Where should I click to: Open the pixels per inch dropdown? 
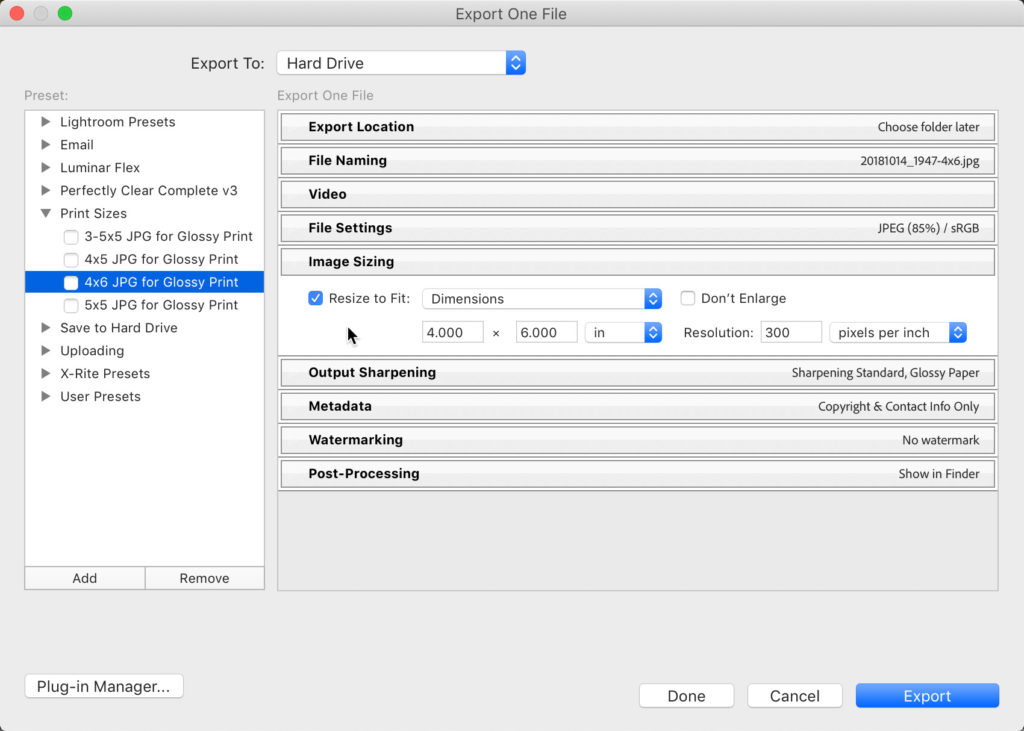[897, 333]
